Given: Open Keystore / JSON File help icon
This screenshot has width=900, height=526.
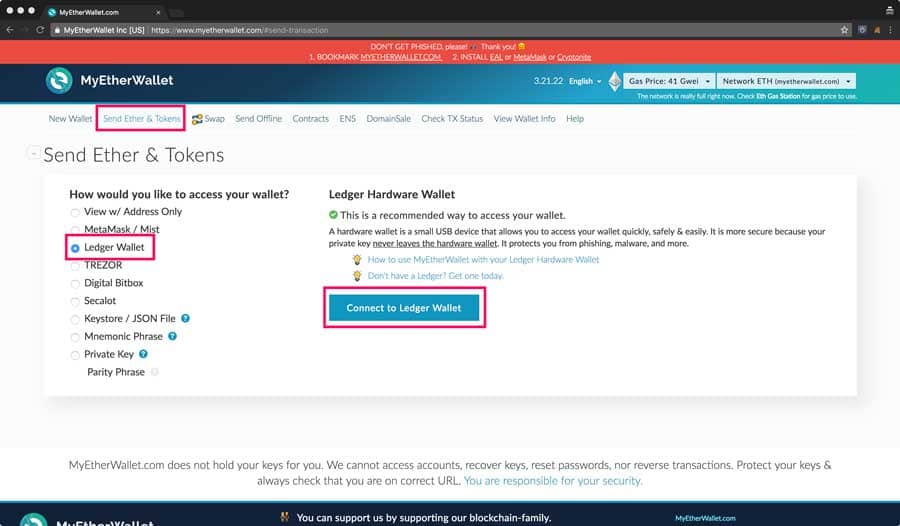Looking at the screenshot, I should pos(185,318).
